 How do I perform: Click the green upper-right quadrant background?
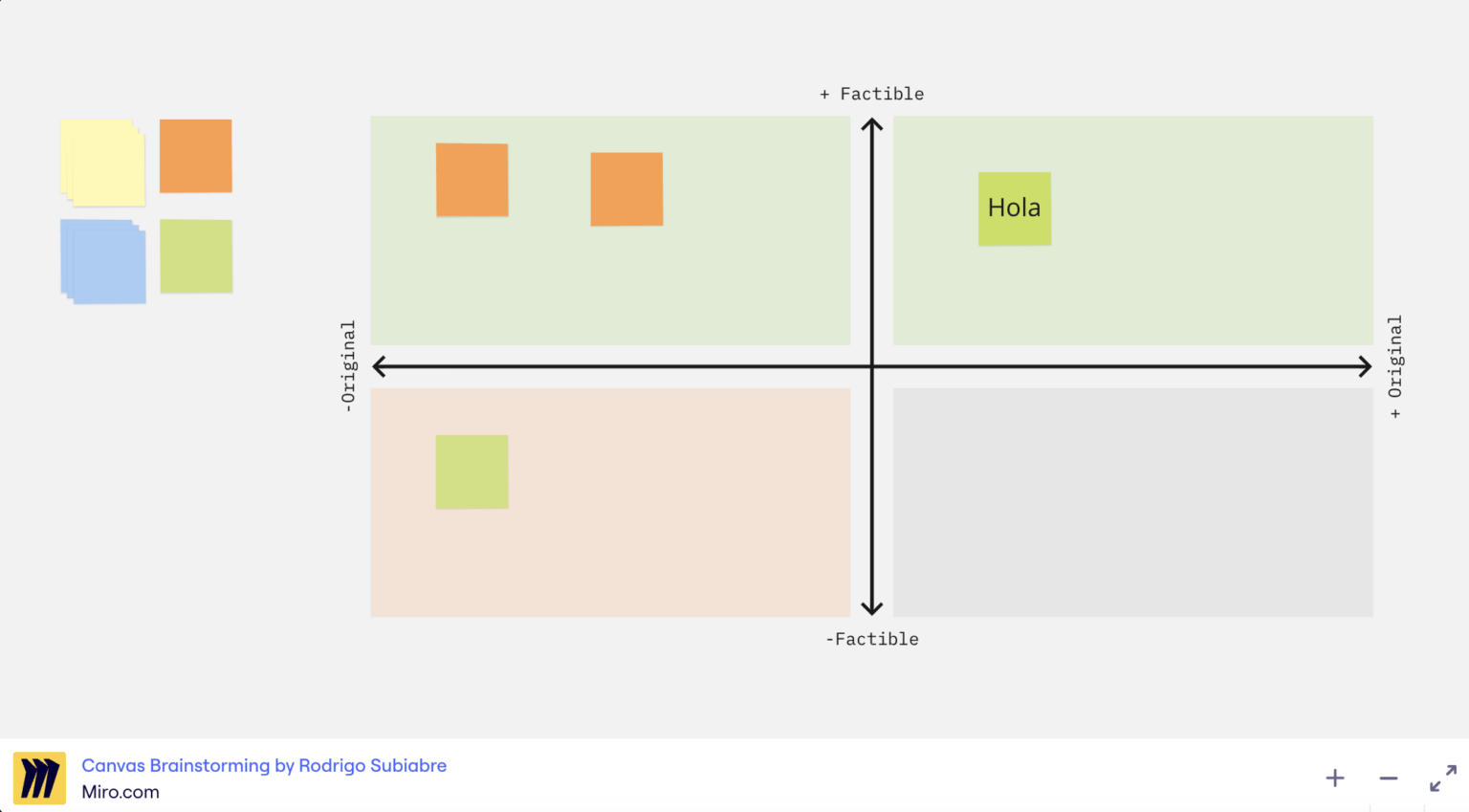[x=1195, y=287]
